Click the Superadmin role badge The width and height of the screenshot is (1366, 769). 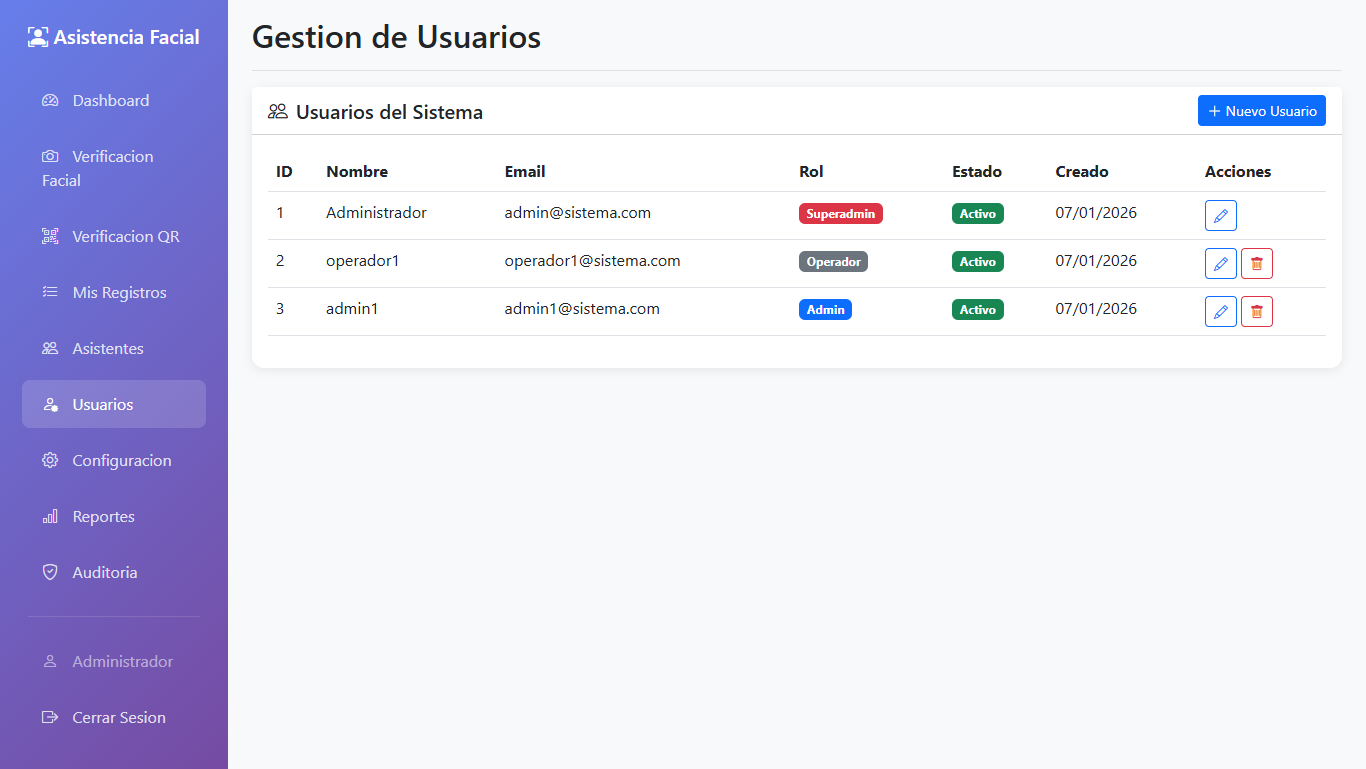tap(840, 214)
